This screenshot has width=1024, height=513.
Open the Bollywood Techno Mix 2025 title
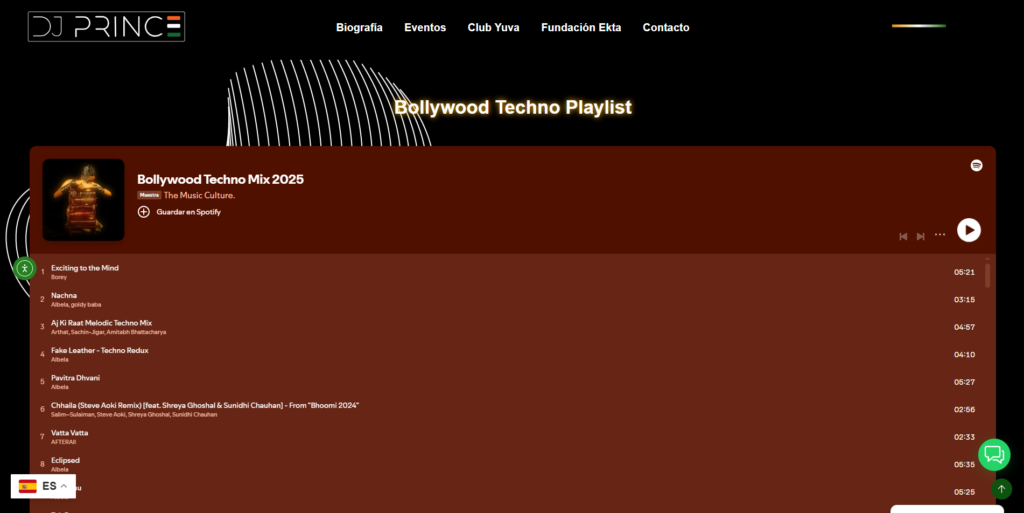click(220, 179)
